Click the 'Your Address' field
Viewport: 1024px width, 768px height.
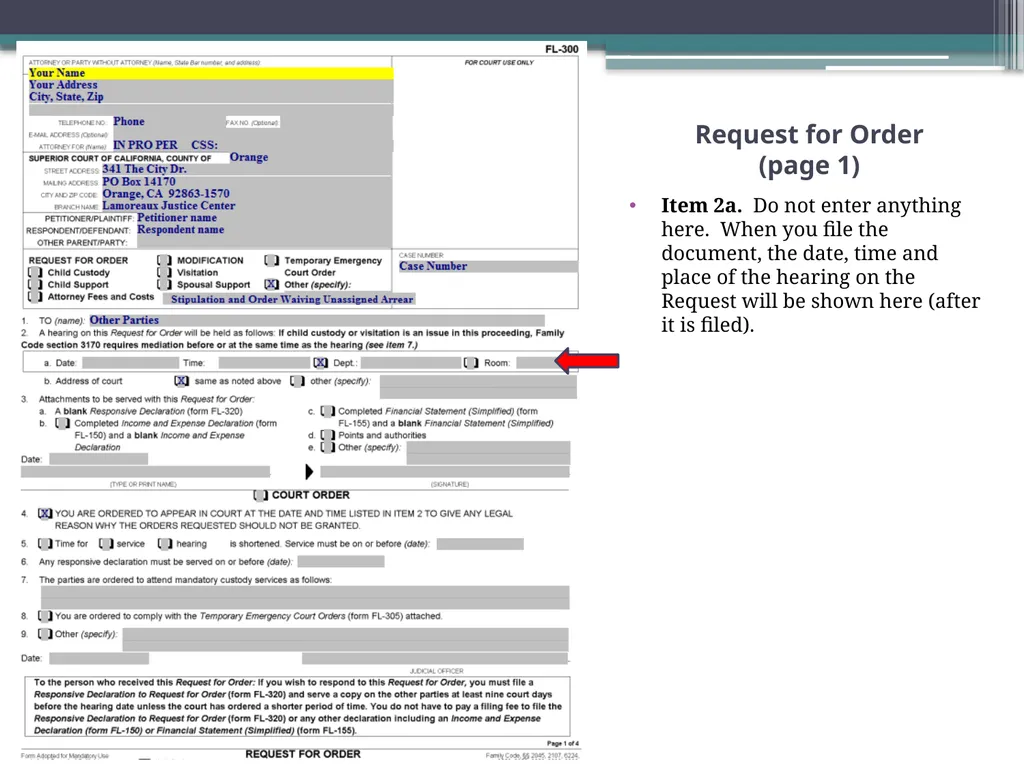(210, 85)
